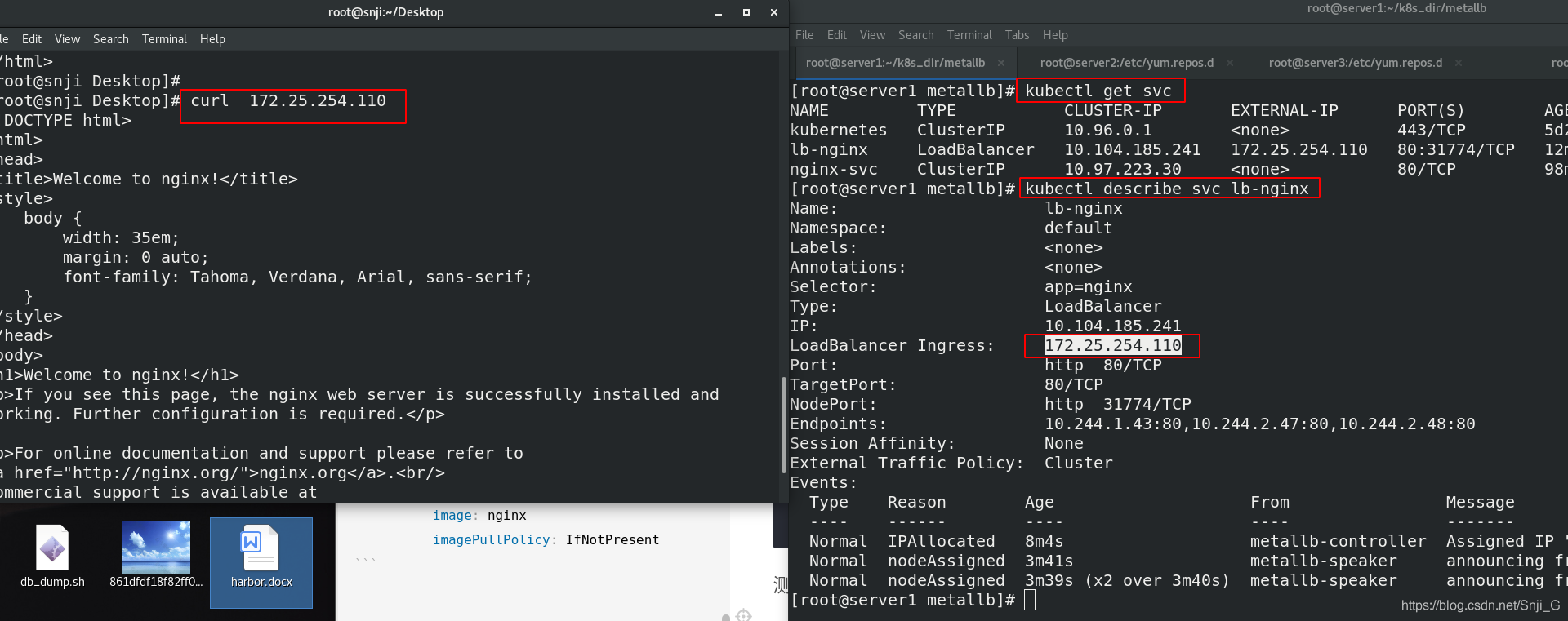Click metallb-controller in From column

(1338, 541)
